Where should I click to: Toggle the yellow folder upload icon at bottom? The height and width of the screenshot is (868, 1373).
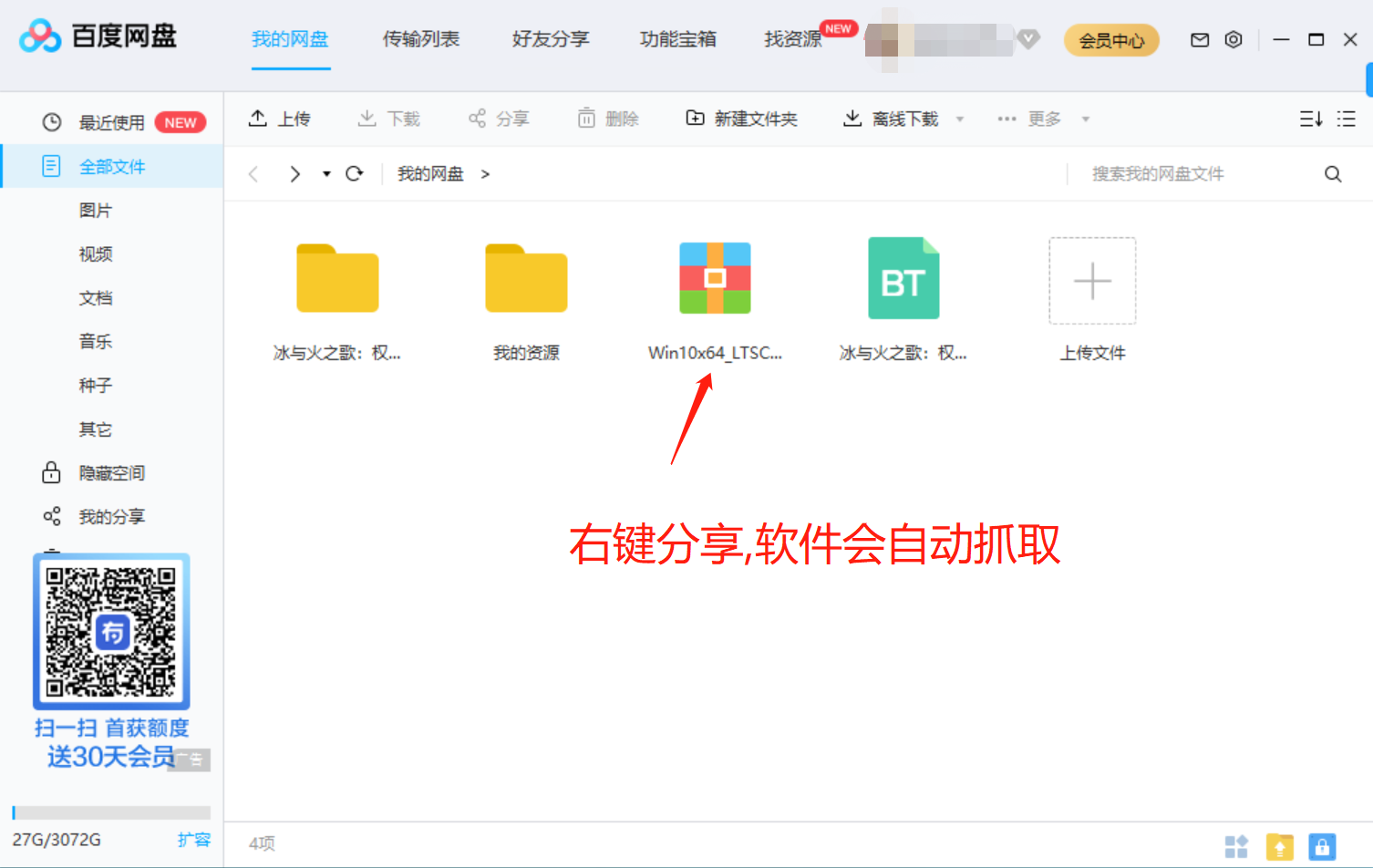click(x=1279, y=846)
